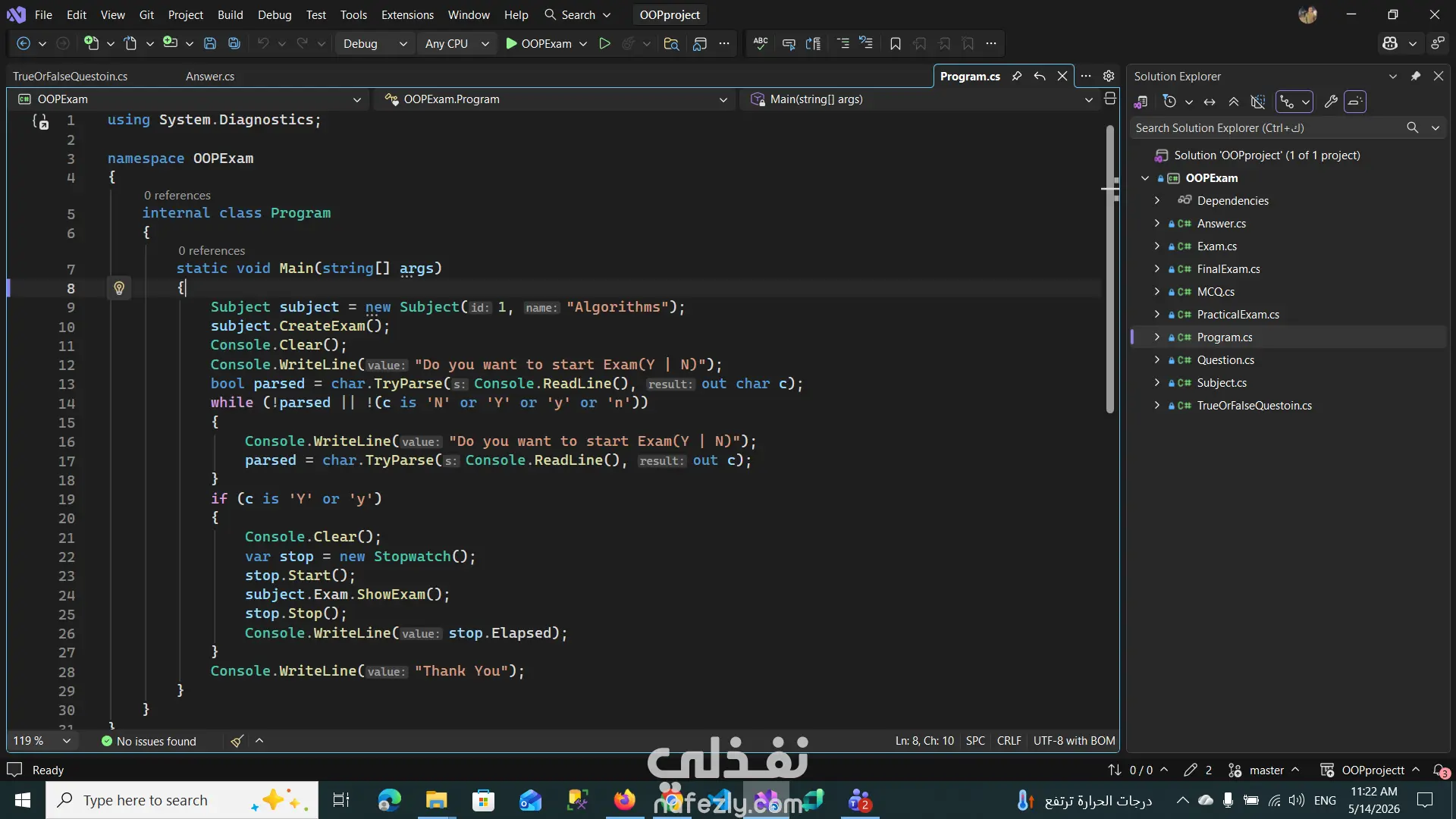Collapse All items in Solution Explorer
Image resolution: width=1456 pixels, height=819 pixels.
[x=1234, y=102]
